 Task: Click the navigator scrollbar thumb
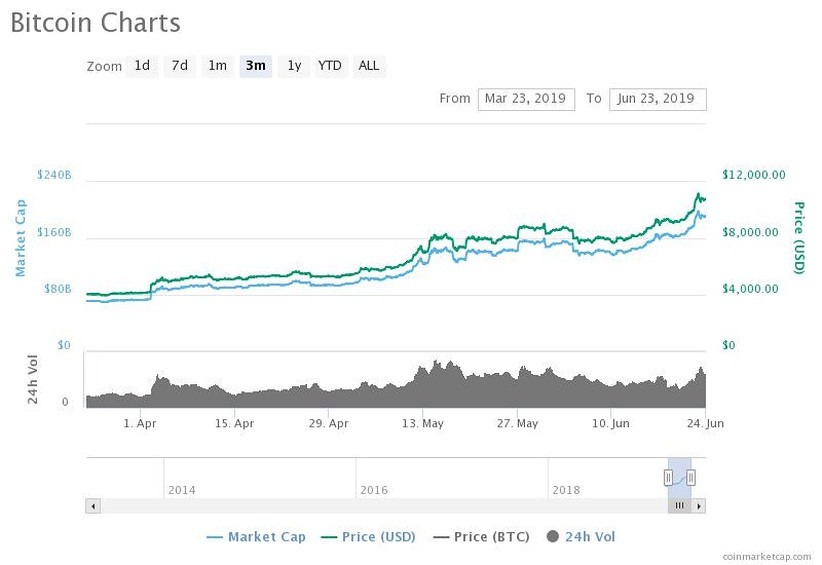click(x=679, y=506)
